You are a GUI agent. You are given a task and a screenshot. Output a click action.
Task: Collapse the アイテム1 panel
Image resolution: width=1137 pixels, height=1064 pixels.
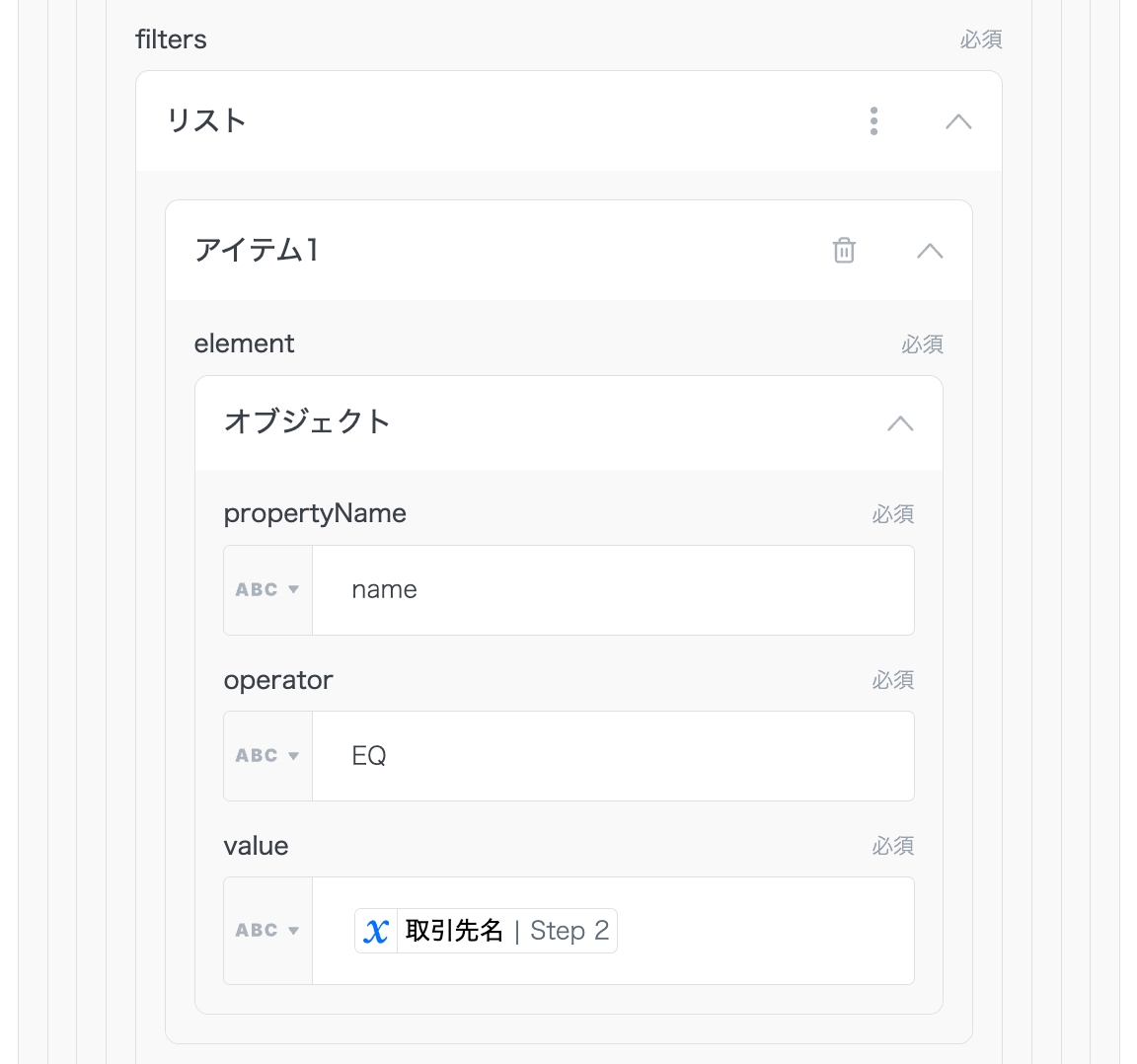click(929, 251)
